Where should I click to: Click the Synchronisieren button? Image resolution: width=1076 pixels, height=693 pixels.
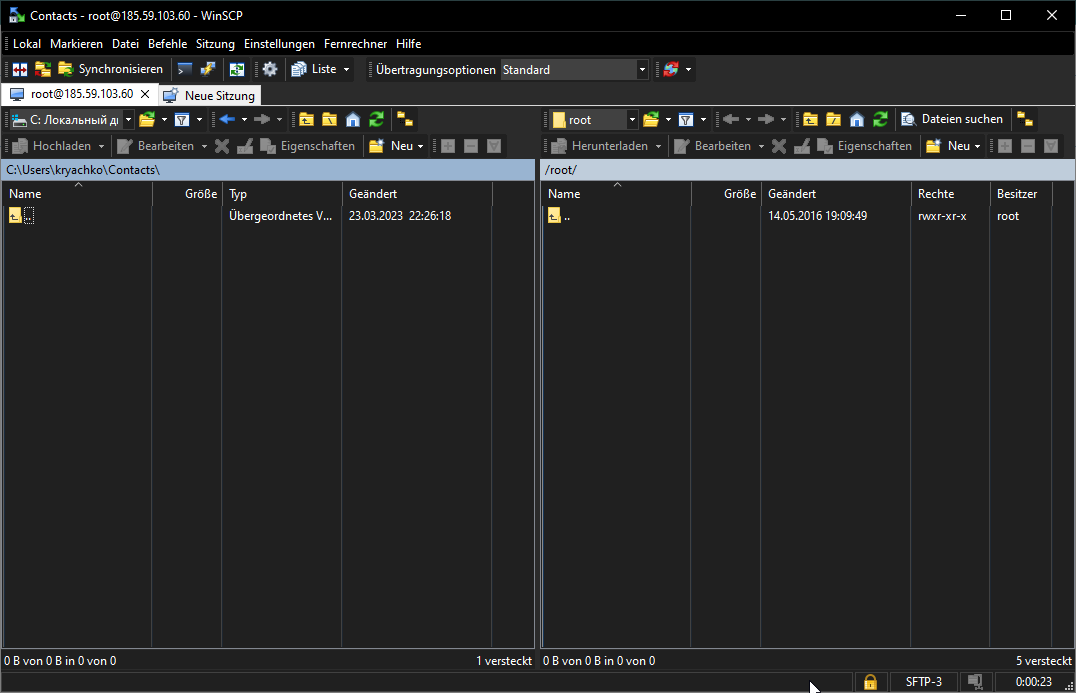pos(111,69)
